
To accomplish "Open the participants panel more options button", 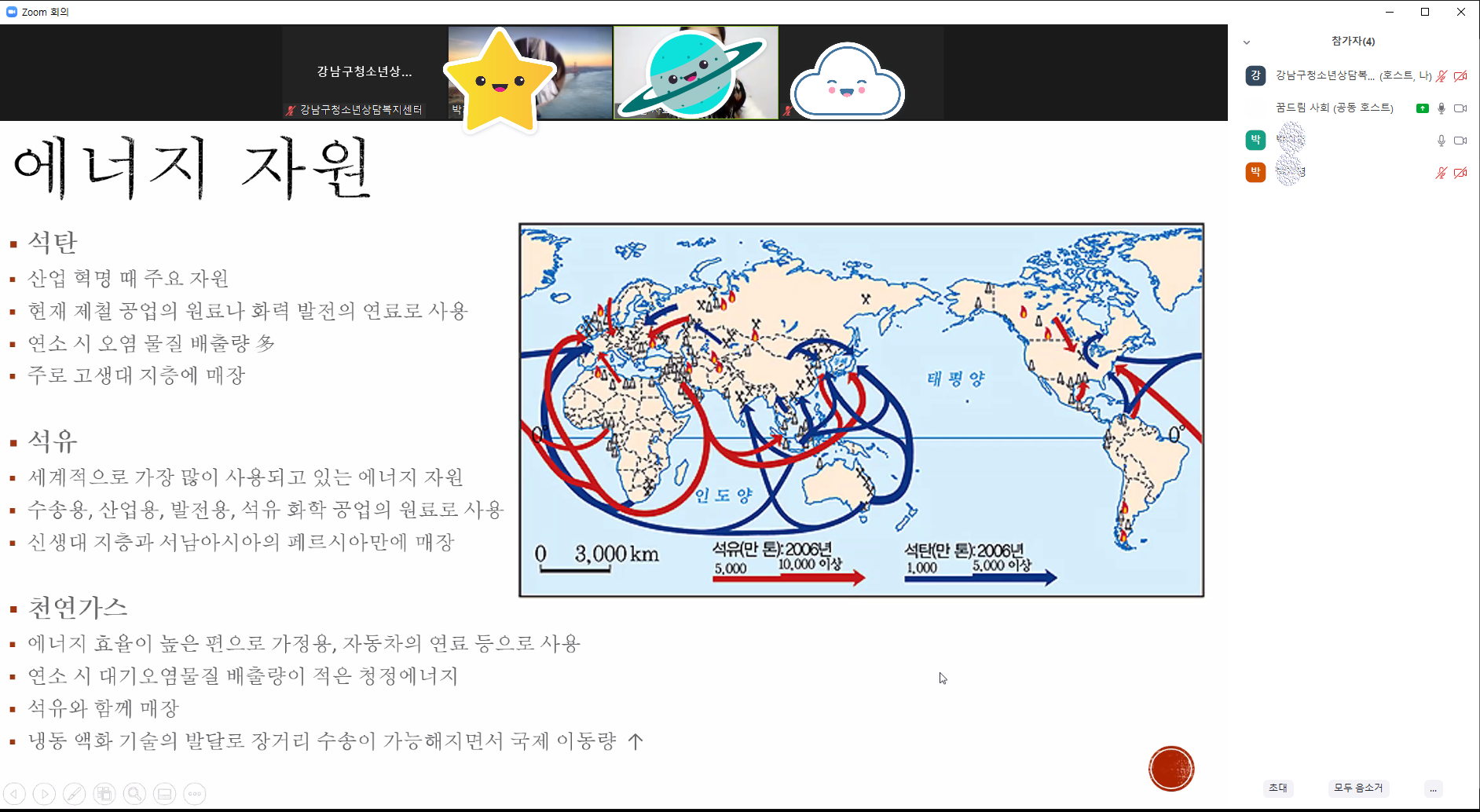I will click(1433, 788).
